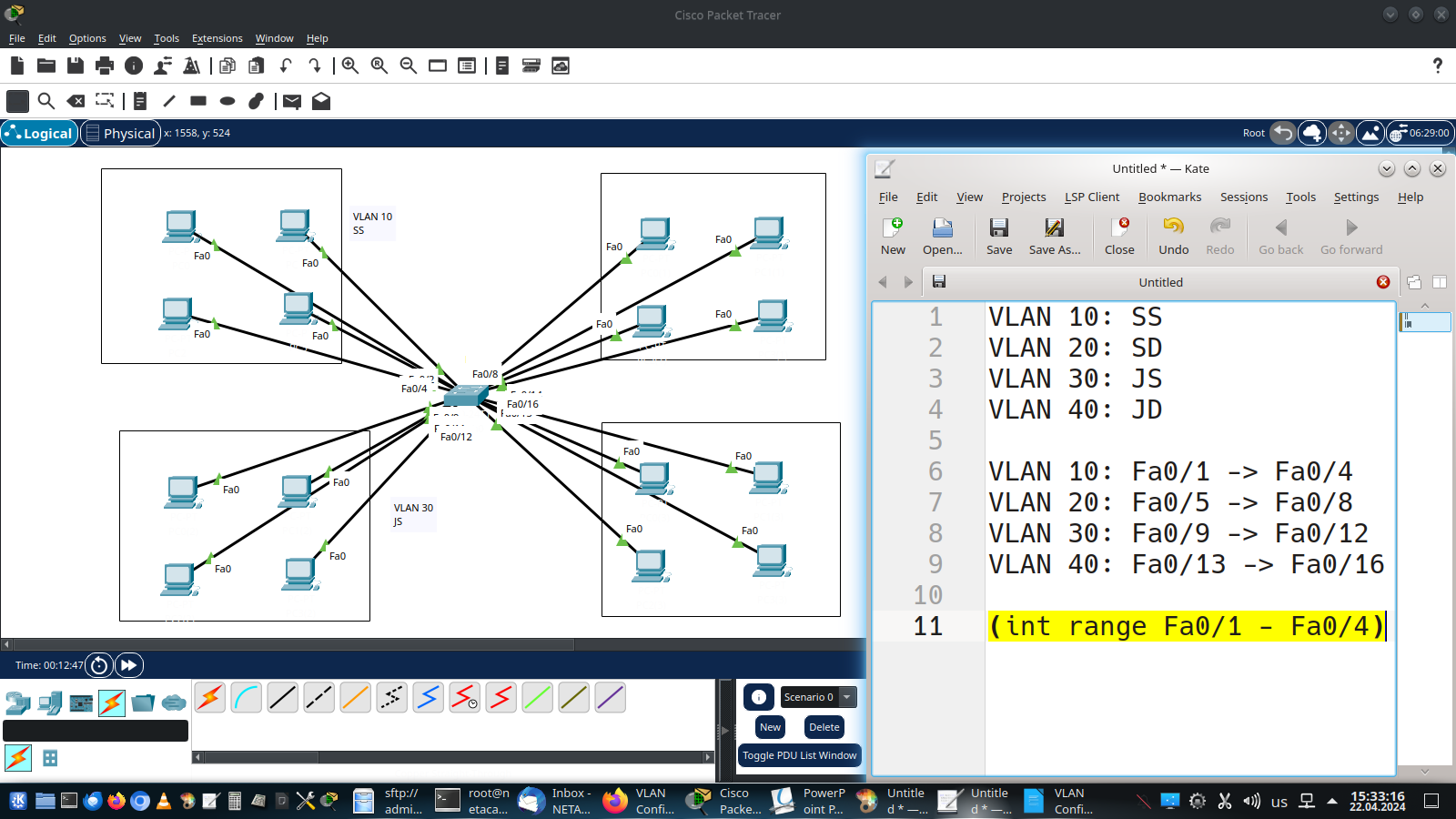Viewport: 1456px width, 819px height.
Task: Click the New scenario button
Action: [x=770, y=727]
